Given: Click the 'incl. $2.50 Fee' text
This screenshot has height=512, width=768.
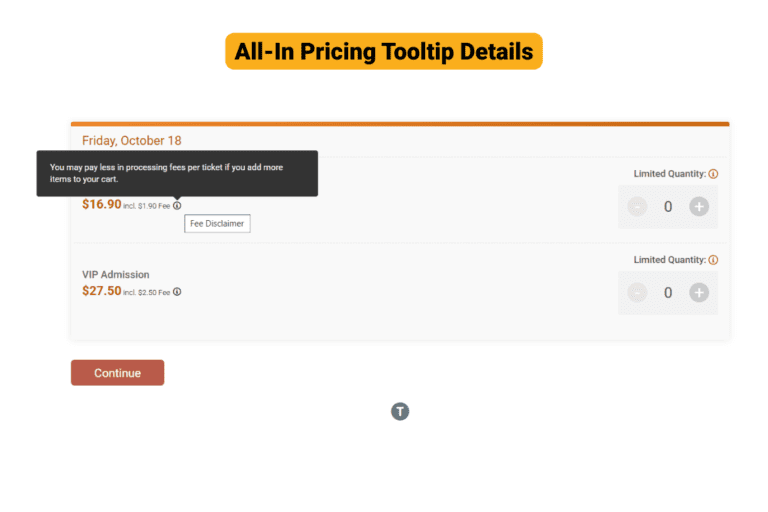Looking at the screenshot, I should [146, 293].
